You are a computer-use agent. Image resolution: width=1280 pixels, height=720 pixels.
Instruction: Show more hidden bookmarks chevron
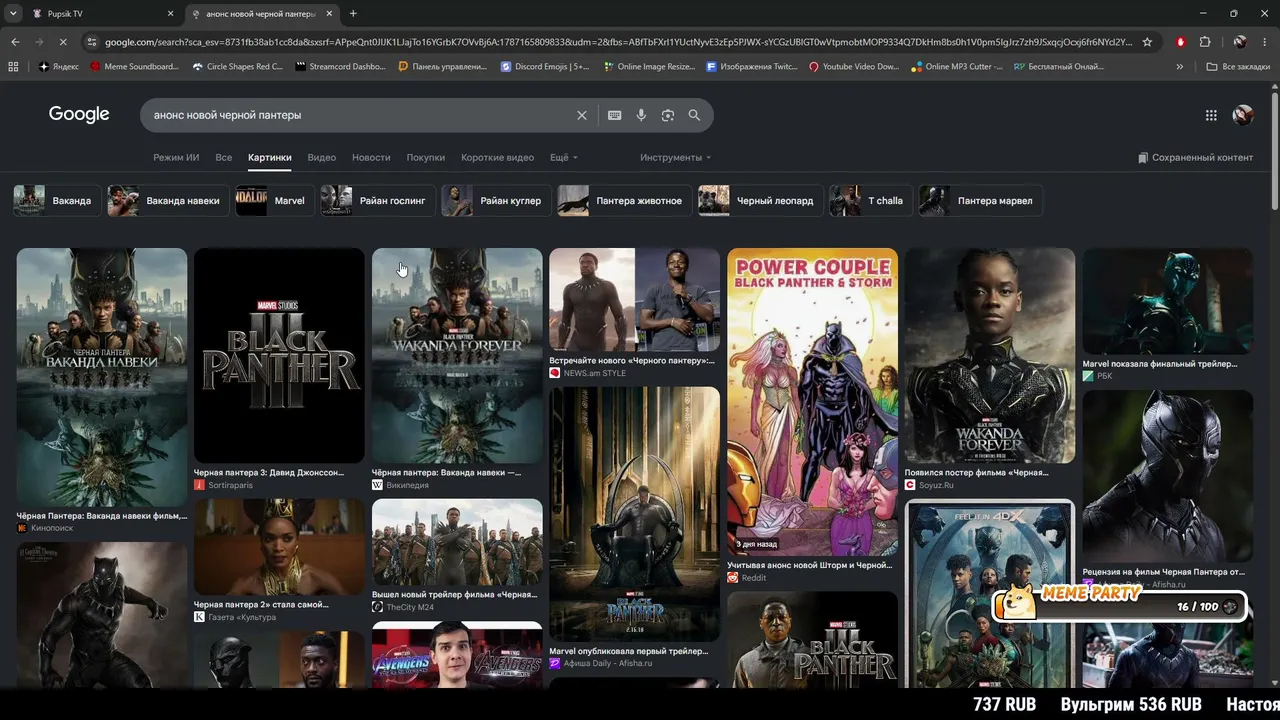1180,67
